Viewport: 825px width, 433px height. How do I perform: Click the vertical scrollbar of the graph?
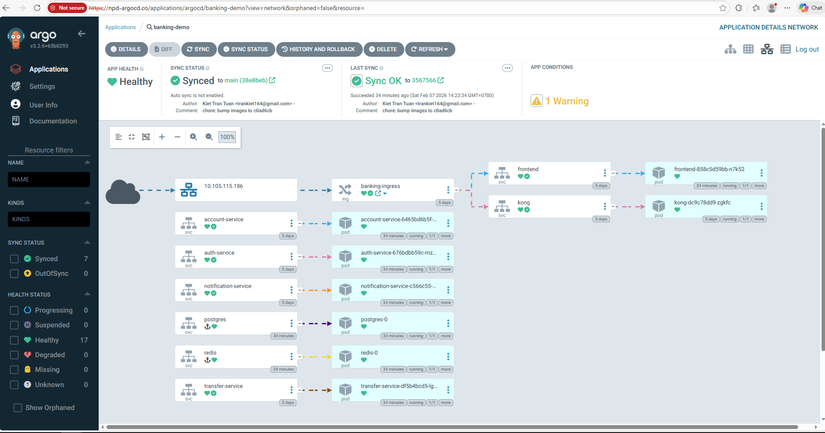click(822, 237)
